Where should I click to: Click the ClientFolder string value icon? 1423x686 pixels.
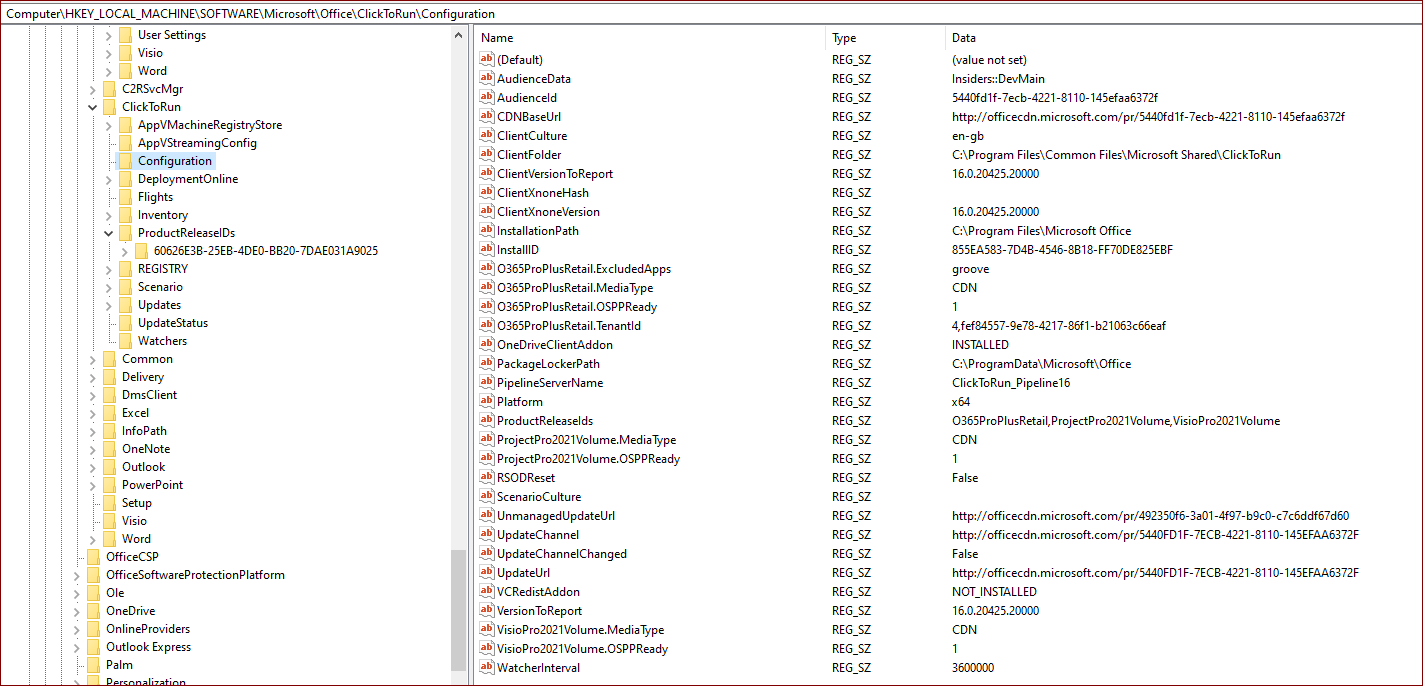[487, 155]
